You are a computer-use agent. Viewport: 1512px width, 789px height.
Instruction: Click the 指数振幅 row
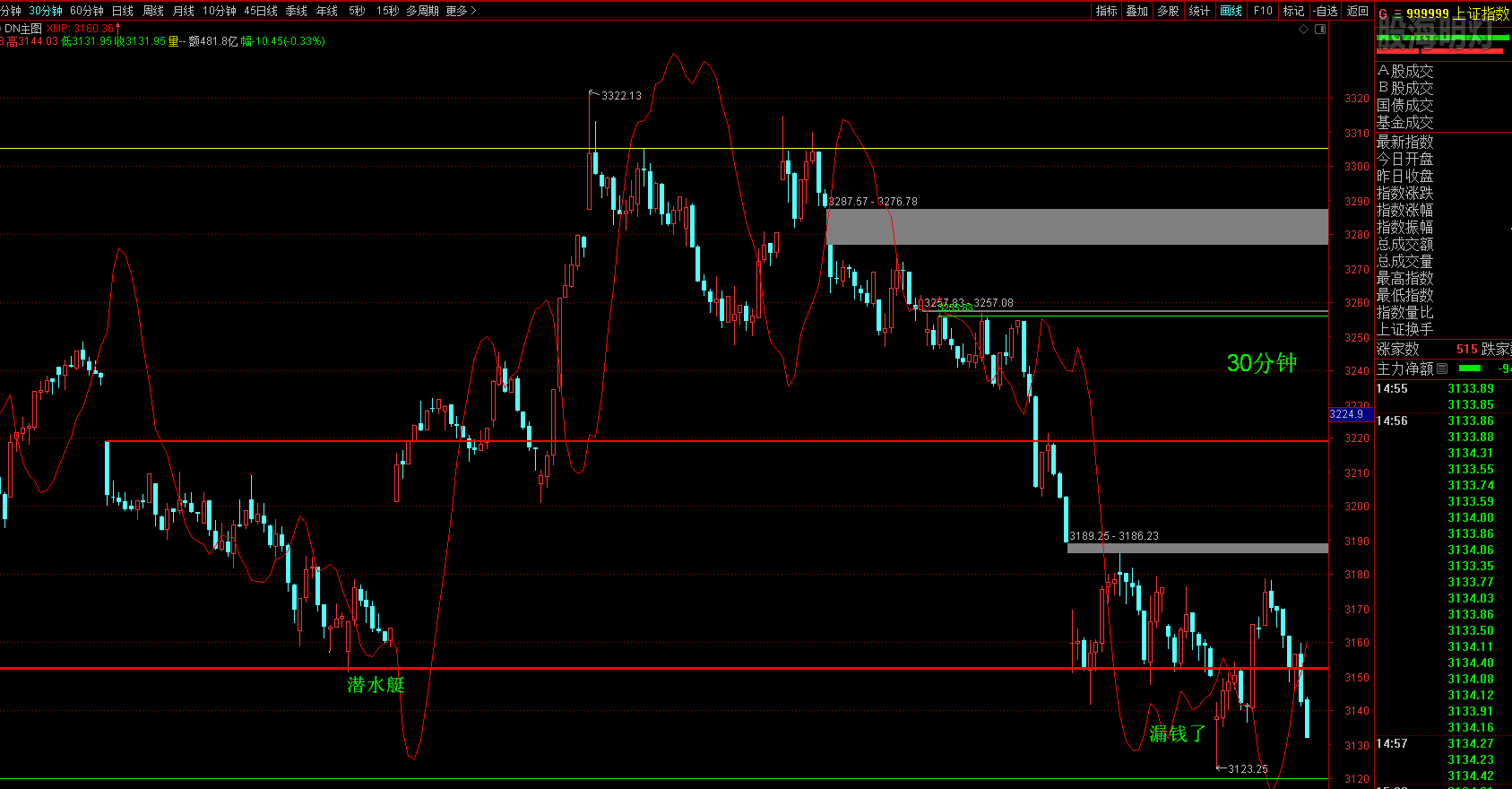(1443, 227)
